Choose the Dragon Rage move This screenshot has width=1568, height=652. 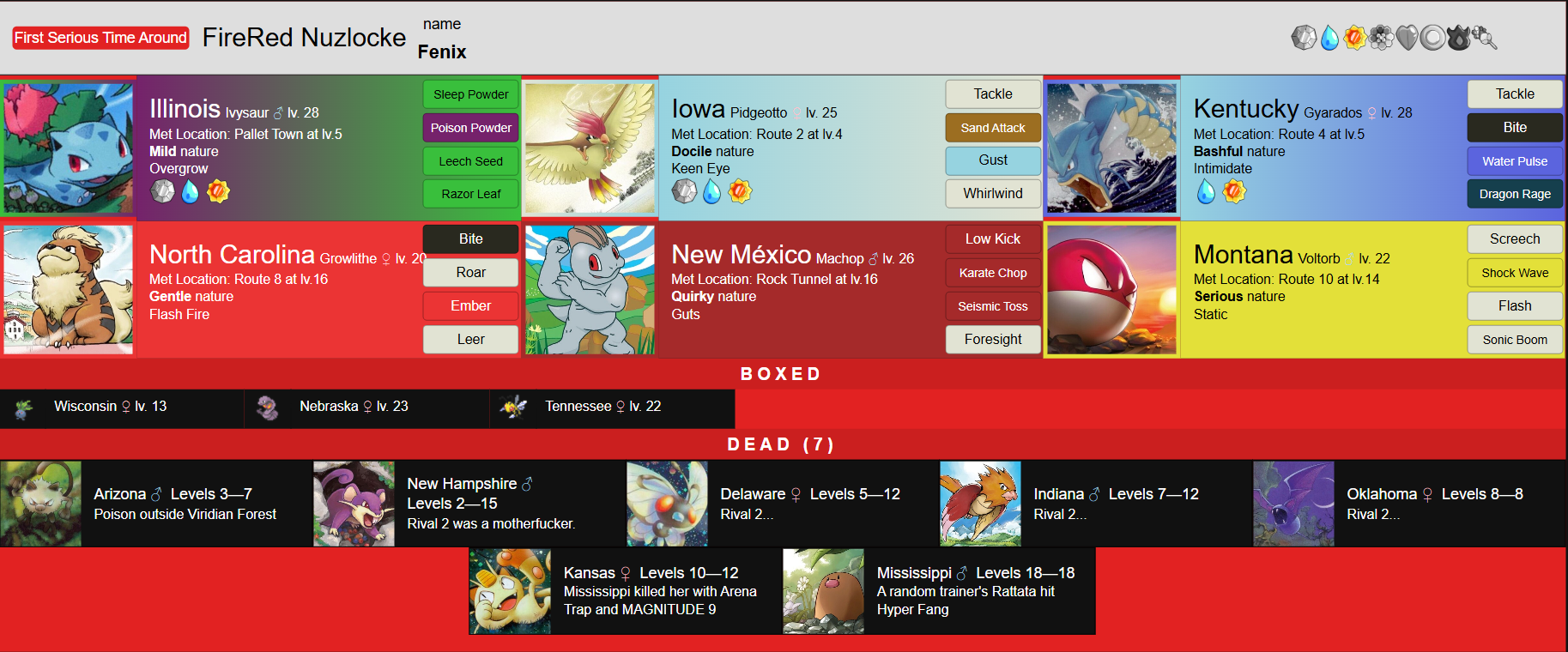[1515, 194]
